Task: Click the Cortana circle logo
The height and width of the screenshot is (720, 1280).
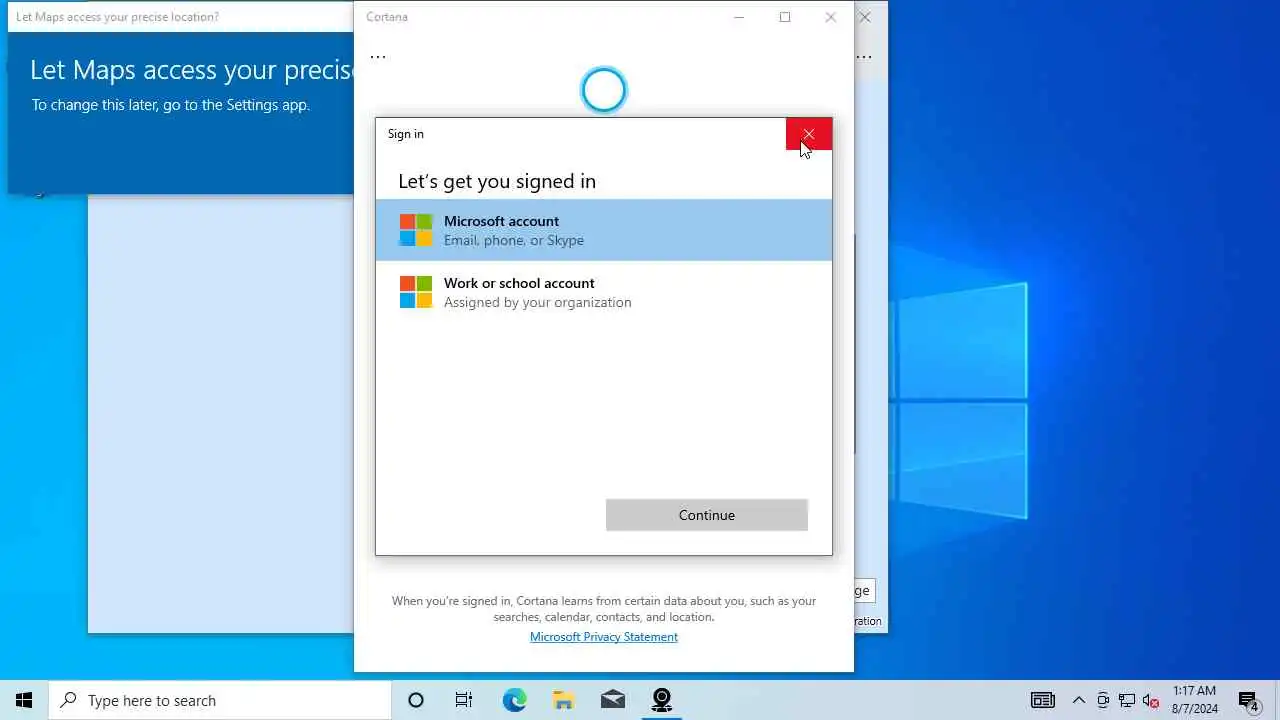Action: [x=603, y=90]
